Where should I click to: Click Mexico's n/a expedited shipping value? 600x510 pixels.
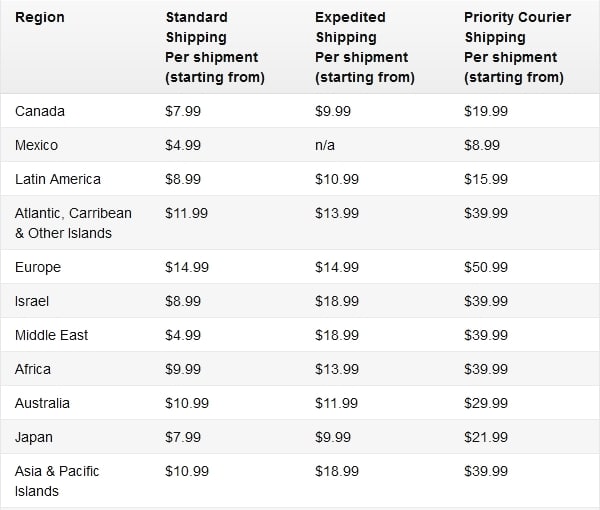click(325, 145)
